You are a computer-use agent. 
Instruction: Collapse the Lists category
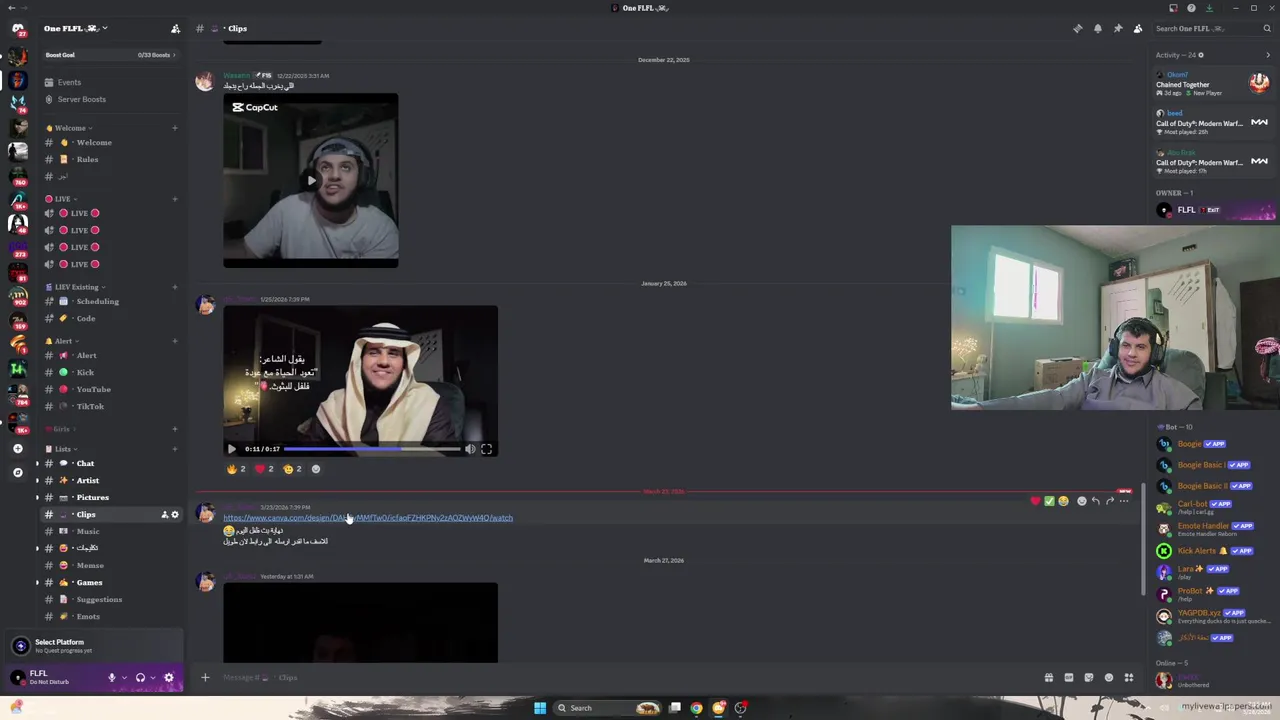(x=62, y=449)
